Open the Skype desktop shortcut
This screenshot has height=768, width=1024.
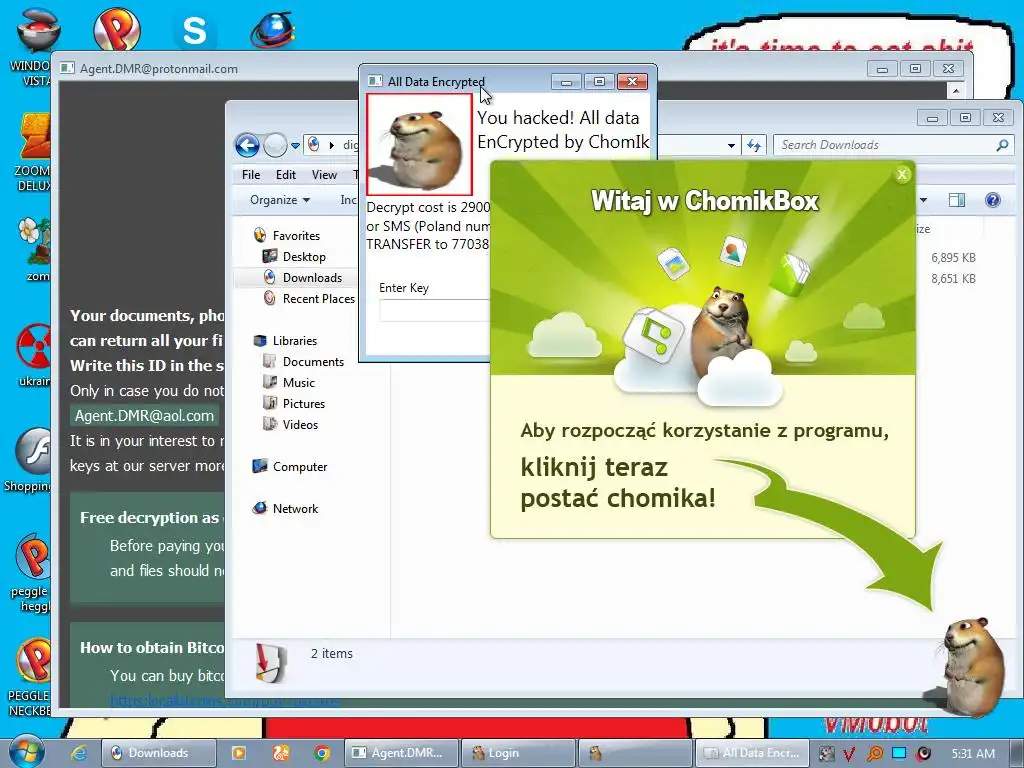[194, 30]
